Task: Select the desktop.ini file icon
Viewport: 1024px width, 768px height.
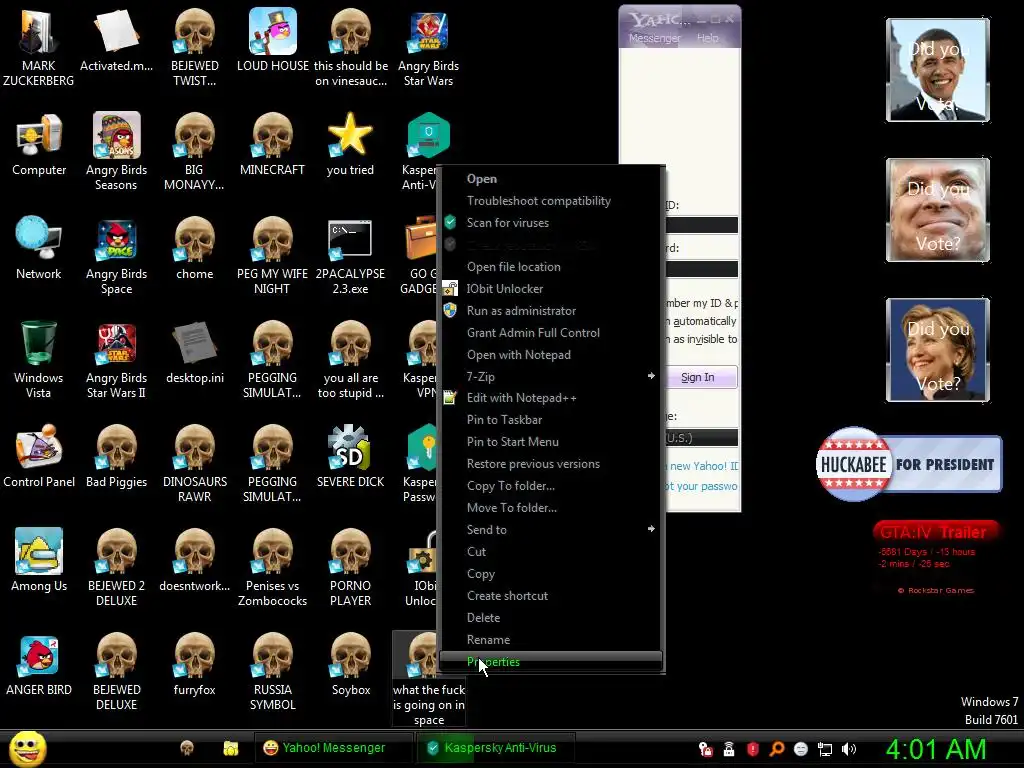Action: [x=195, y=352]
